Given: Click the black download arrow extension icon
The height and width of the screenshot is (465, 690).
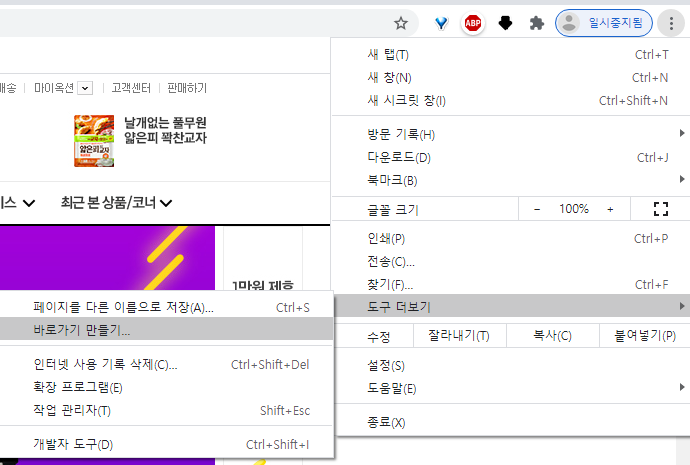Looking at the screenshot, I should (x=505, y=23).
